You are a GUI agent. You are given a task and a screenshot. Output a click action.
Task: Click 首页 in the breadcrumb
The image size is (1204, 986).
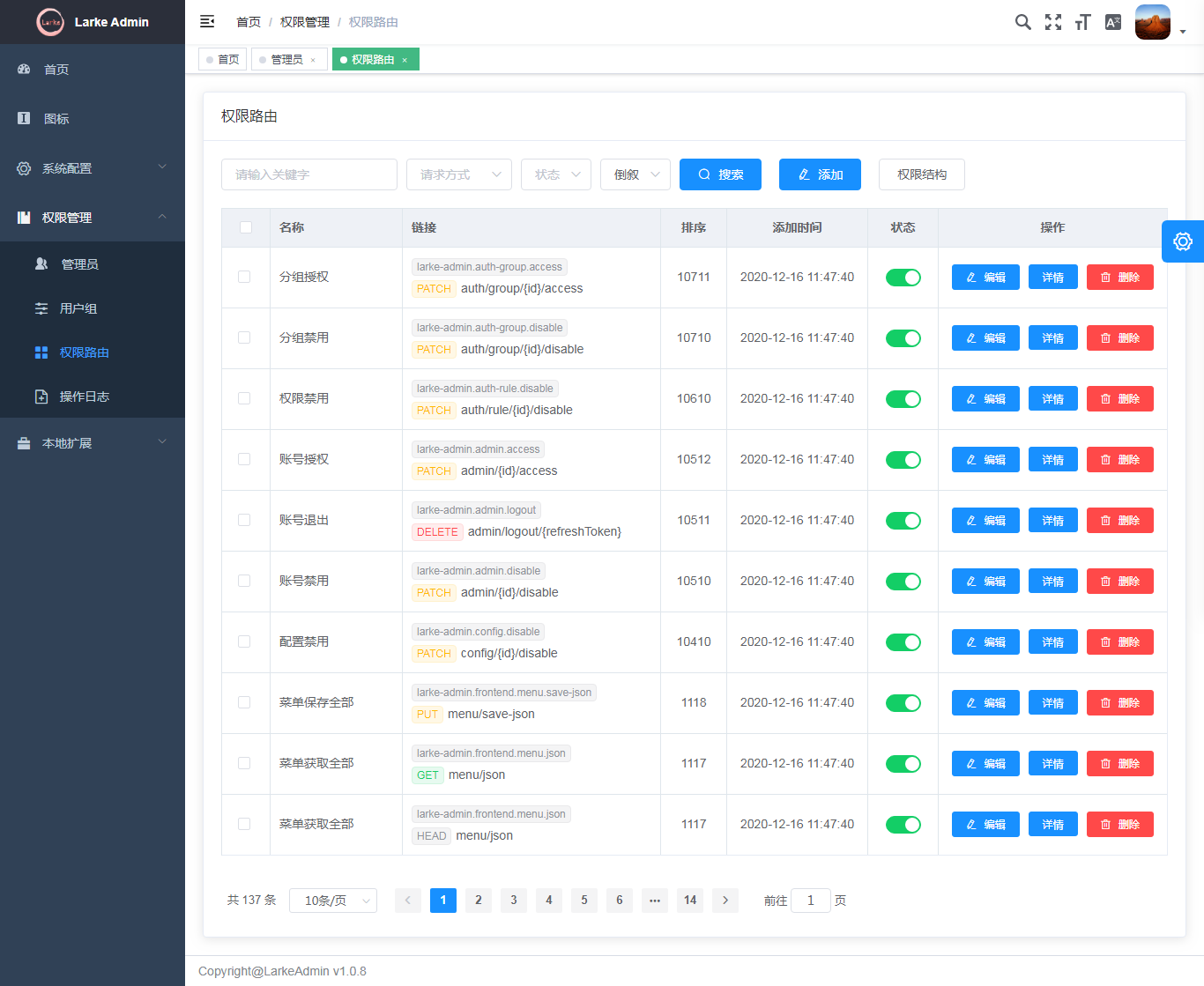click(x=249, y=22)
